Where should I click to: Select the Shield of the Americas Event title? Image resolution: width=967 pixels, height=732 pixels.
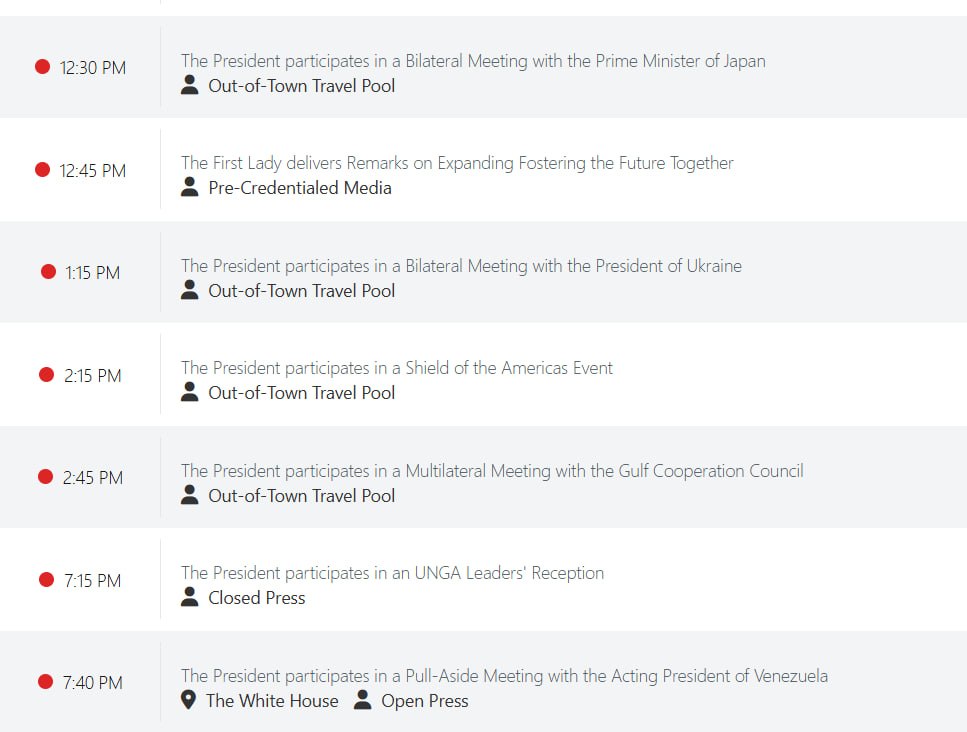point(397,368)
